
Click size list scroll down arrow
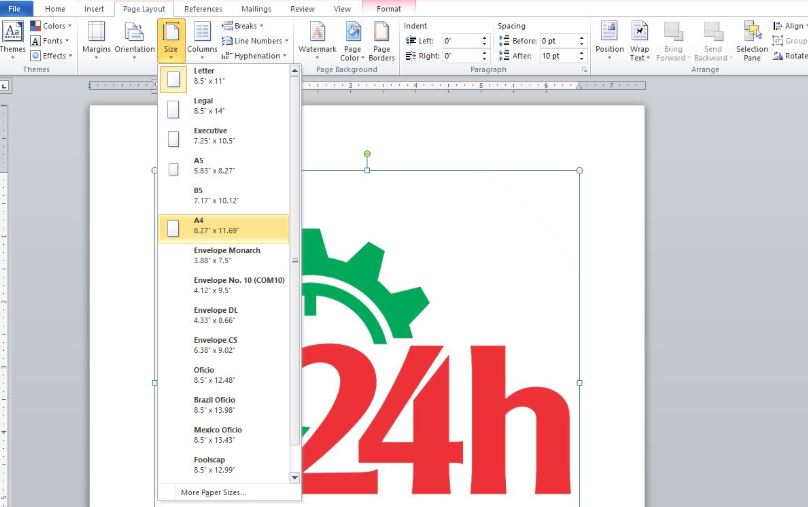pyautogui.click(x=295, y=478)
